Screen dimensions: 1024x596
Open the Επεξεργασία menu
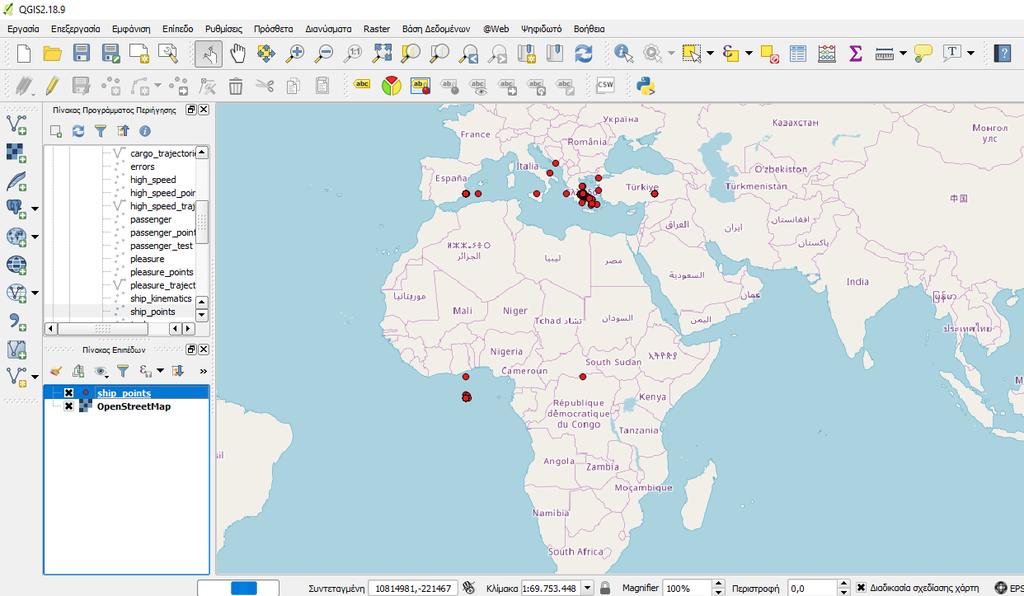click(76, 29)
